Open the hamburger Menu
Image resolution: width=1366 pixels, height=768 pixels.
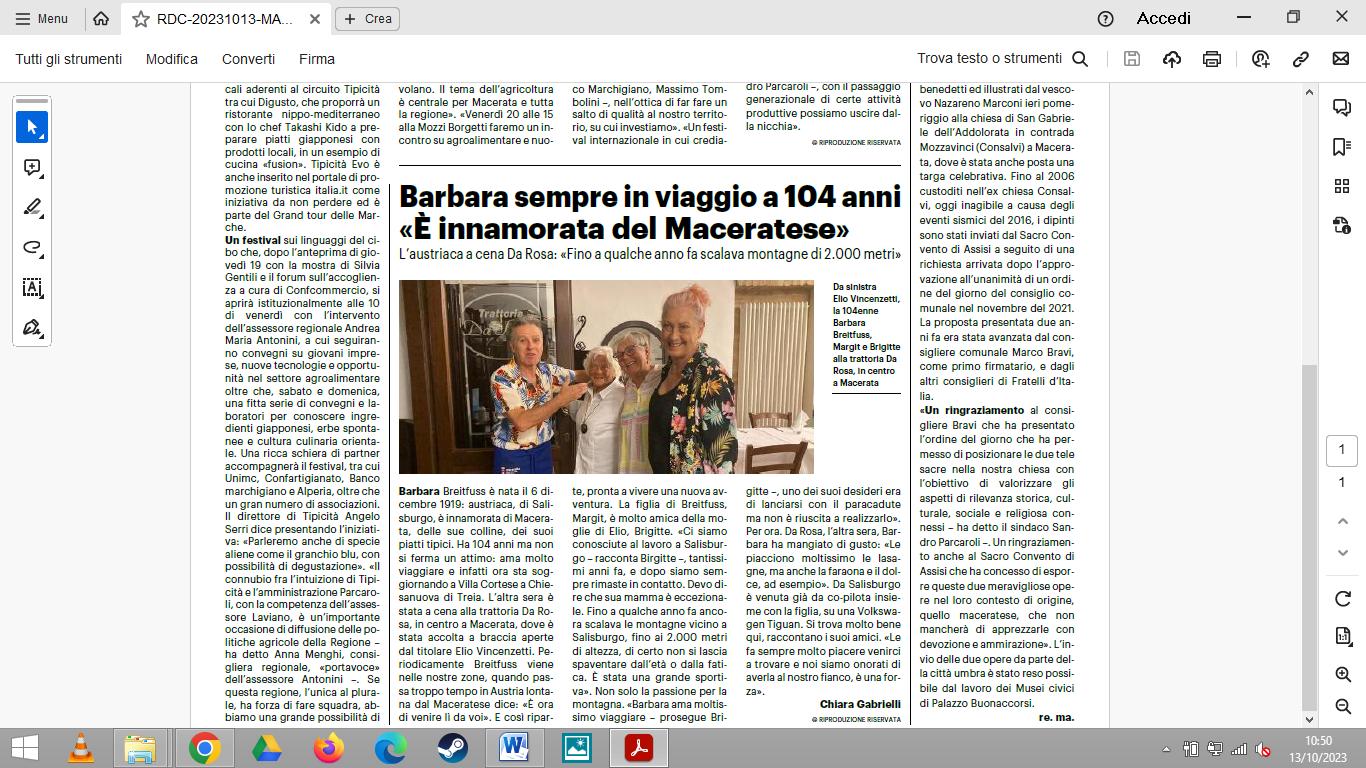click(x=41, y=18)
